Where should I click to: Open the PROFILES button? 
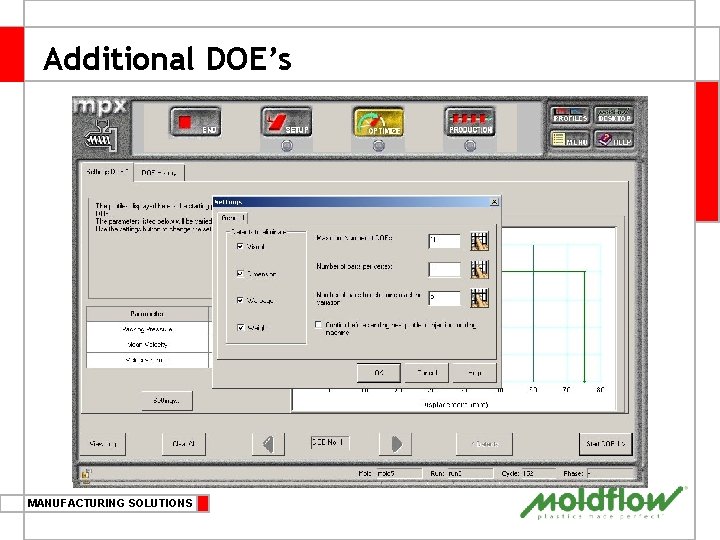[x=570, y=115]
